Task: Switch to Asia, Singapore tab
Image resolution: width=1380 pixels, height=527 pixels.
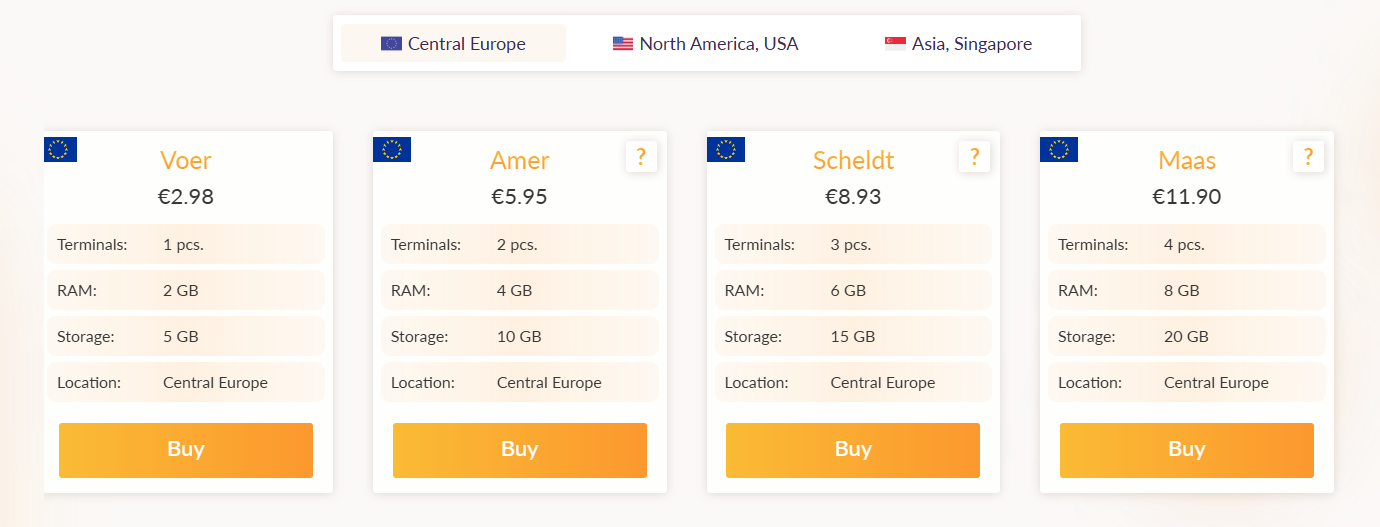Action: [x=958, y=43]
